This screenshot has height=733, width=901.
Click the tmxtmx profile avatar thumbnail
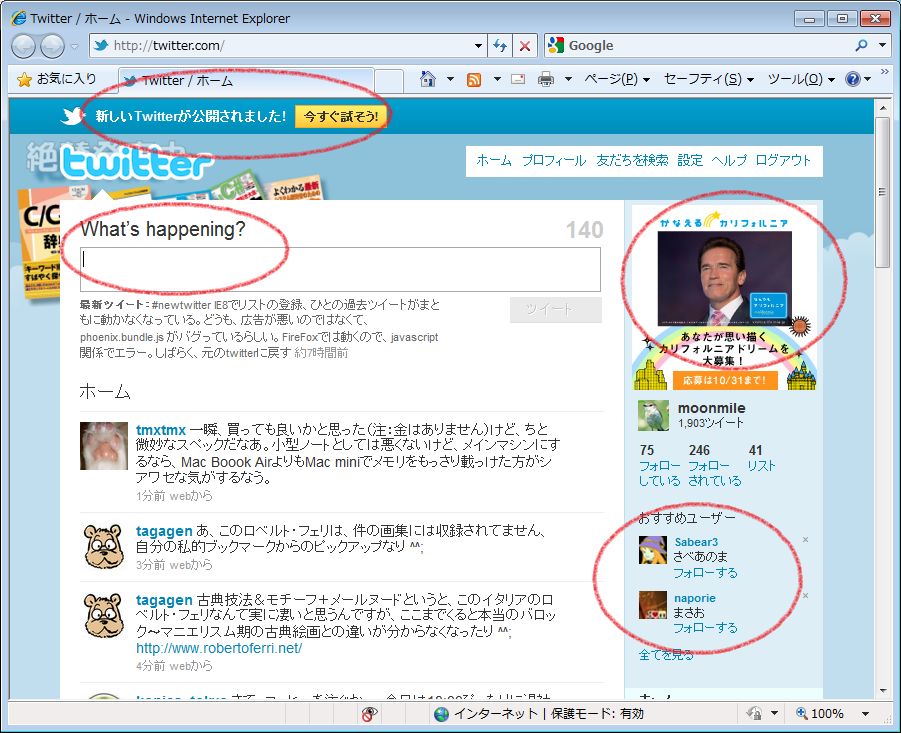pos(103,445)
